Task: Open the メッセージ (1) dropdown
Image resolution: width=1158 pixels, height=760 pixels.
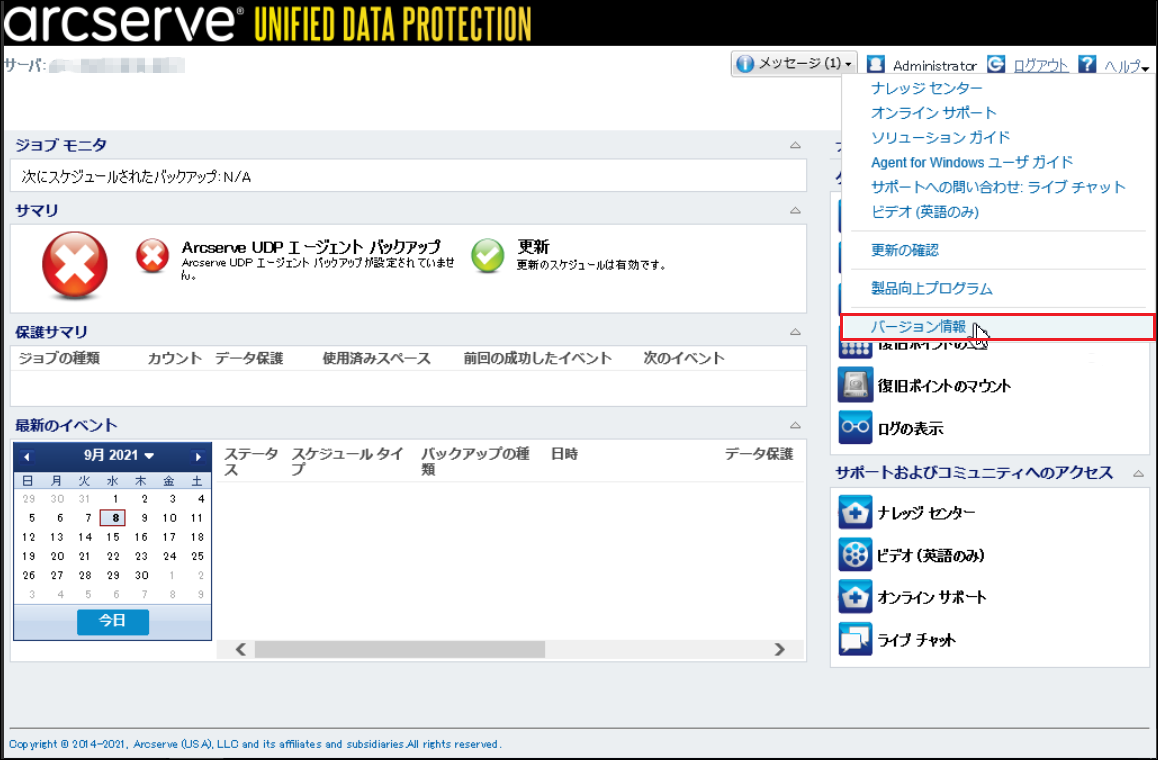Action: click(794, 64)
